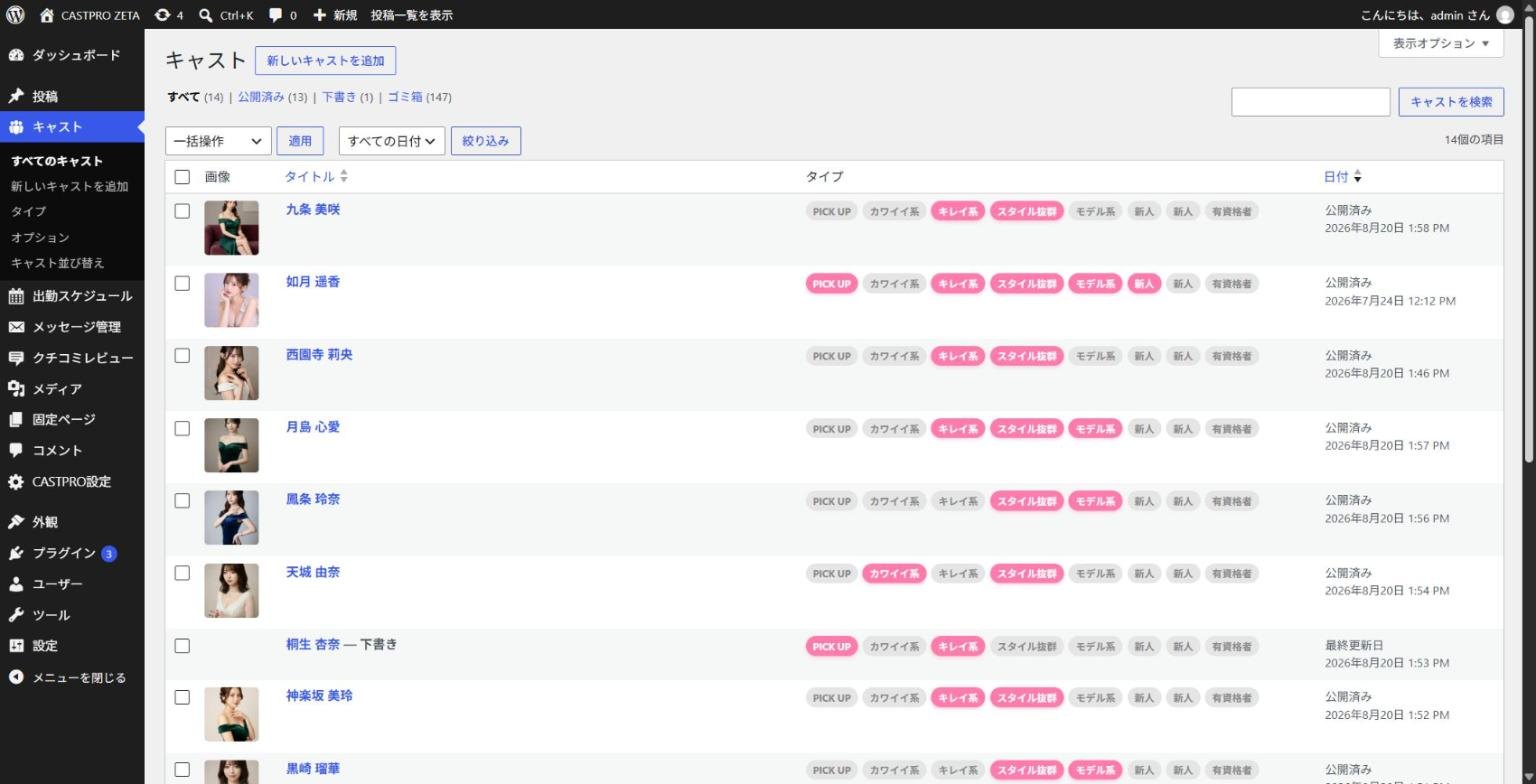The height and width of the screenshot is (784, 1536).
Task: Click the キャストを検索 button
Action: coord(1451,102)
